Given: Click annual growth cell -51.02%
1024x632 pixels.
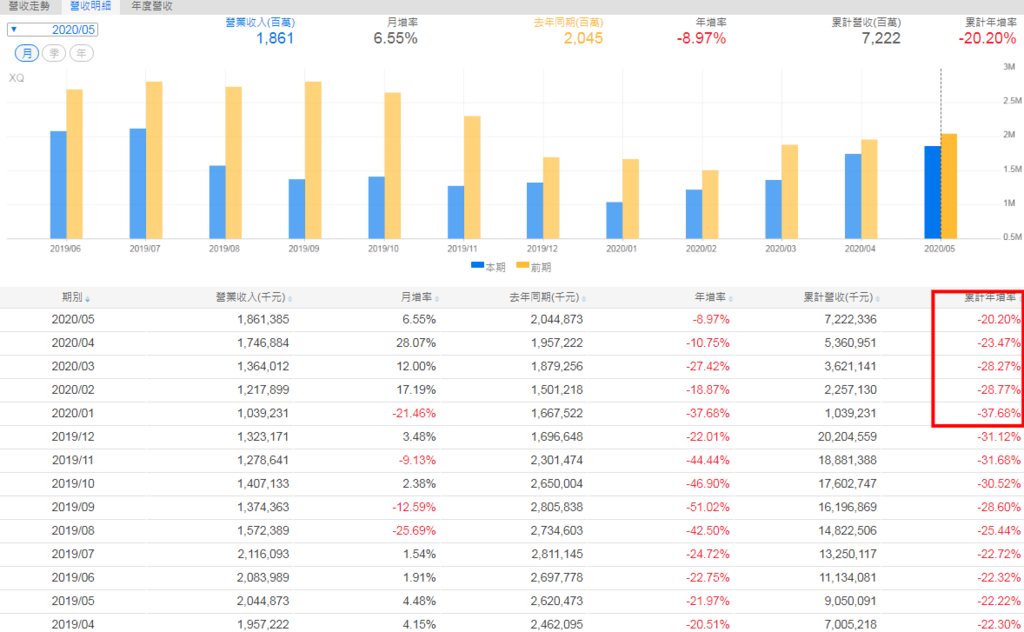Looking at the screenshot, I should (708, 507).
